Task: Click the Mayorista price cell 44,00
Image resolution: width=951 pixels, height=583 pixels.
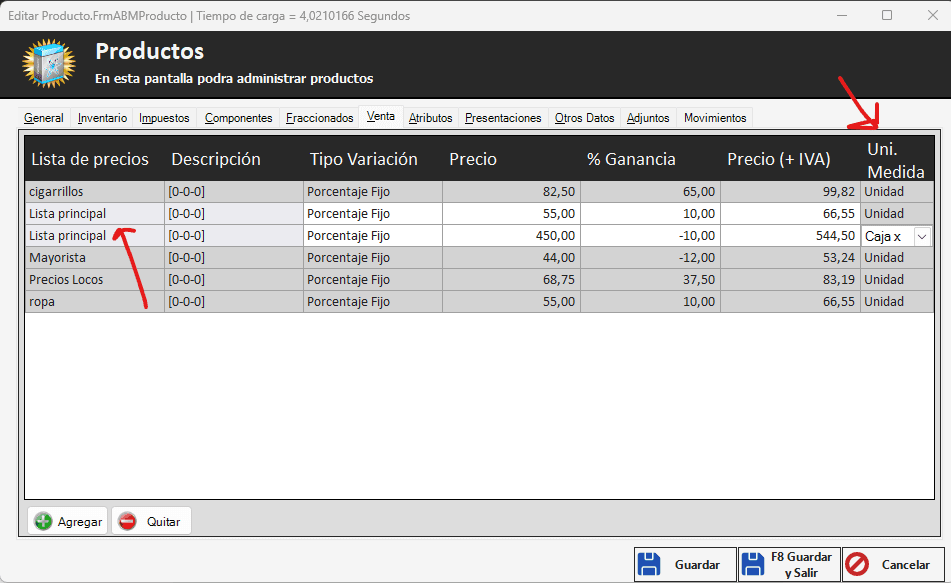Action: pyautogui.click(x=510, y=258)
